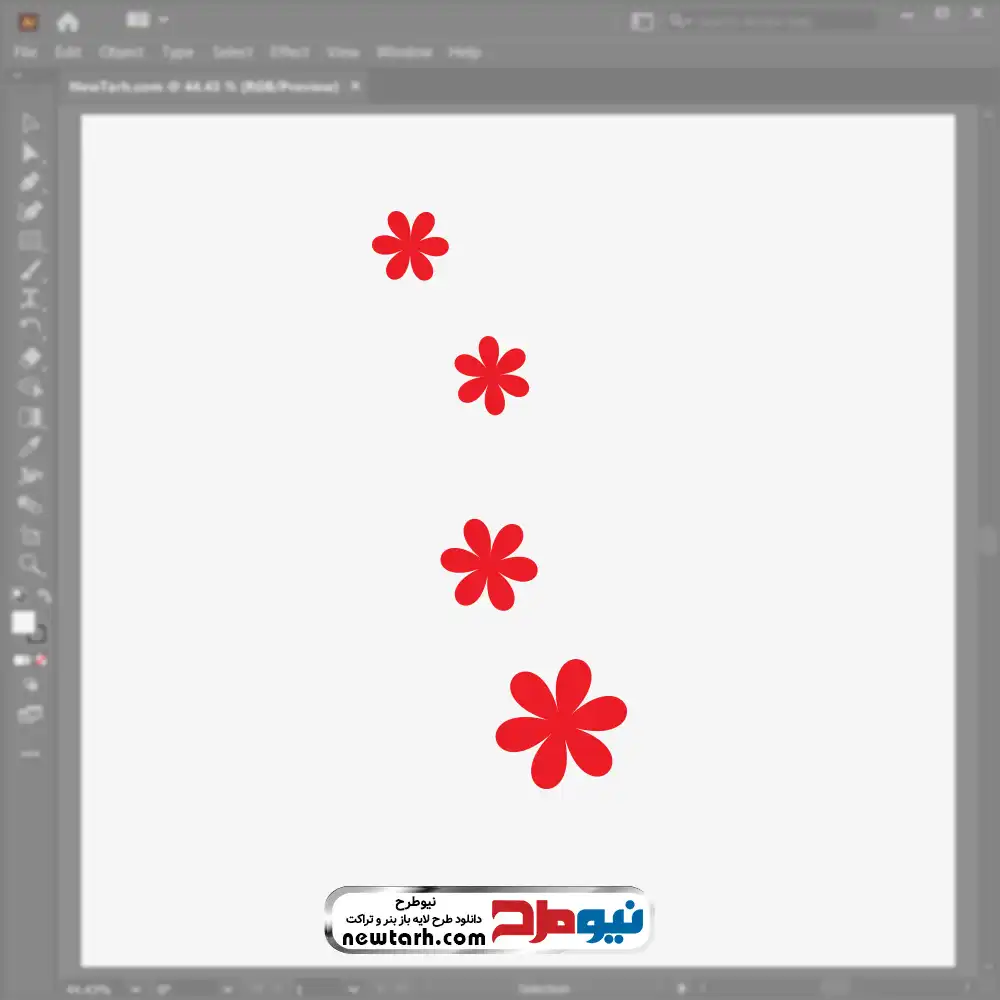Select the topmost red flower
Viewport: 1000px width, 1000px height.
pyautogui.click(x=411, y=246)
